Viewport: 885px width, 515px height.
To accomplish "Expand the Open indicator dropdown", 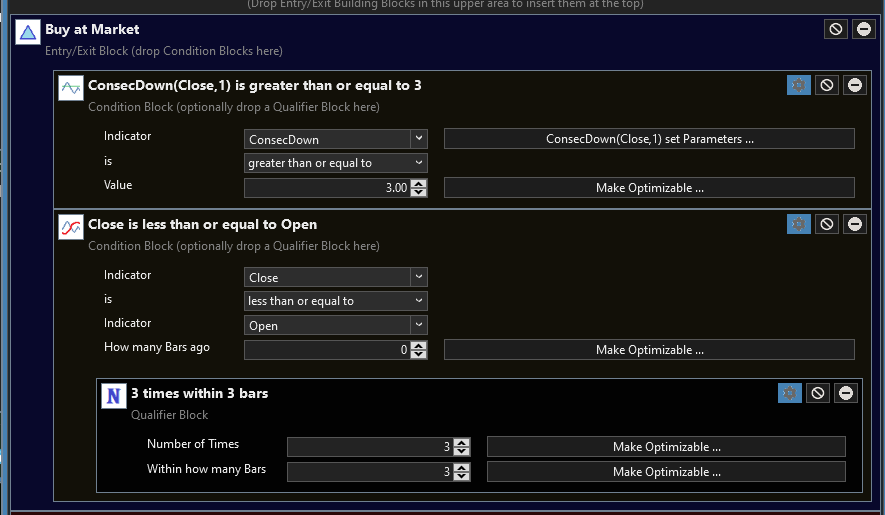I will (419, 325).
